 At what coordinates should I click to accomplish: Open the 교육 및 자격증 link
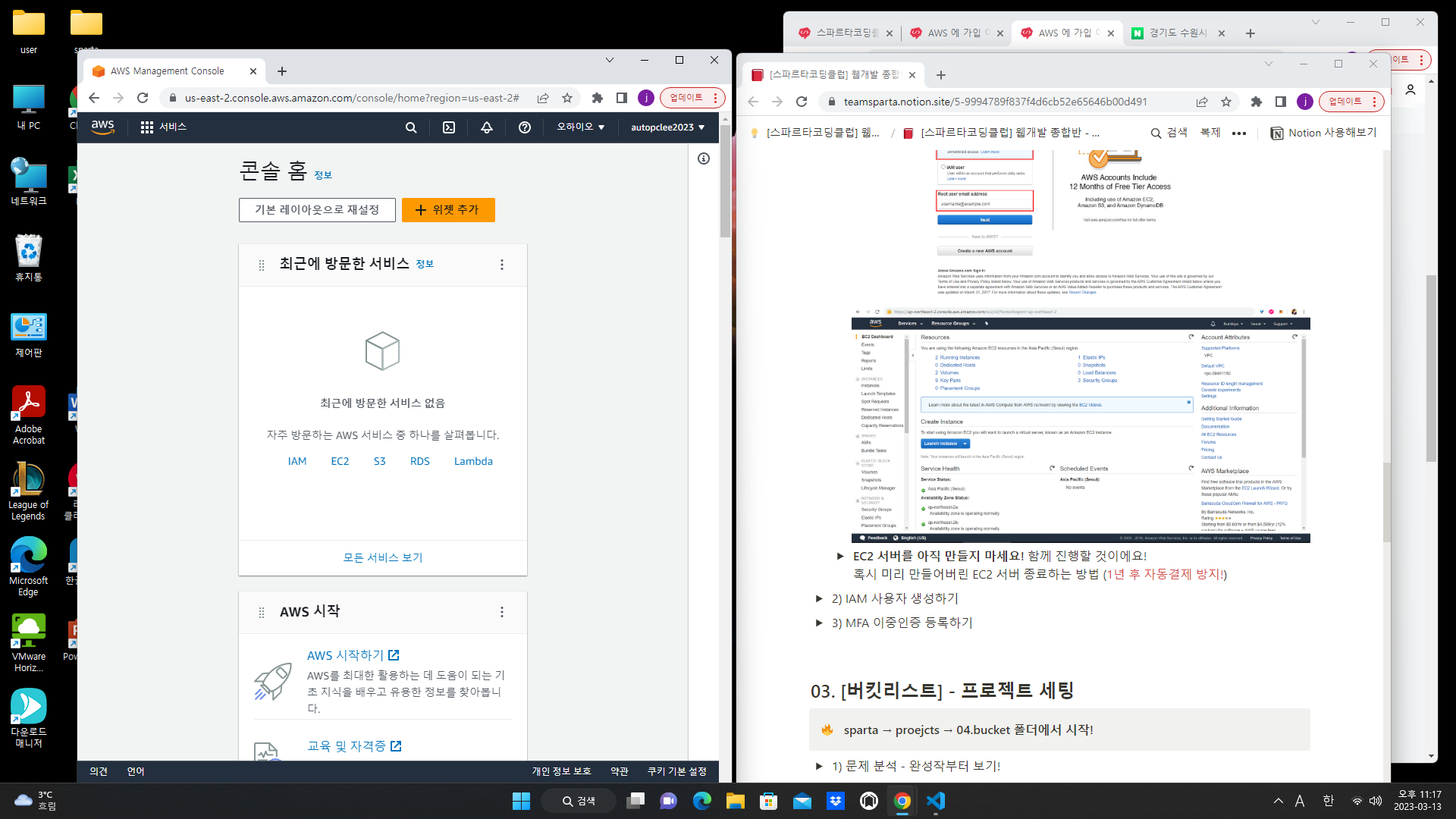(x=354, y=746)
